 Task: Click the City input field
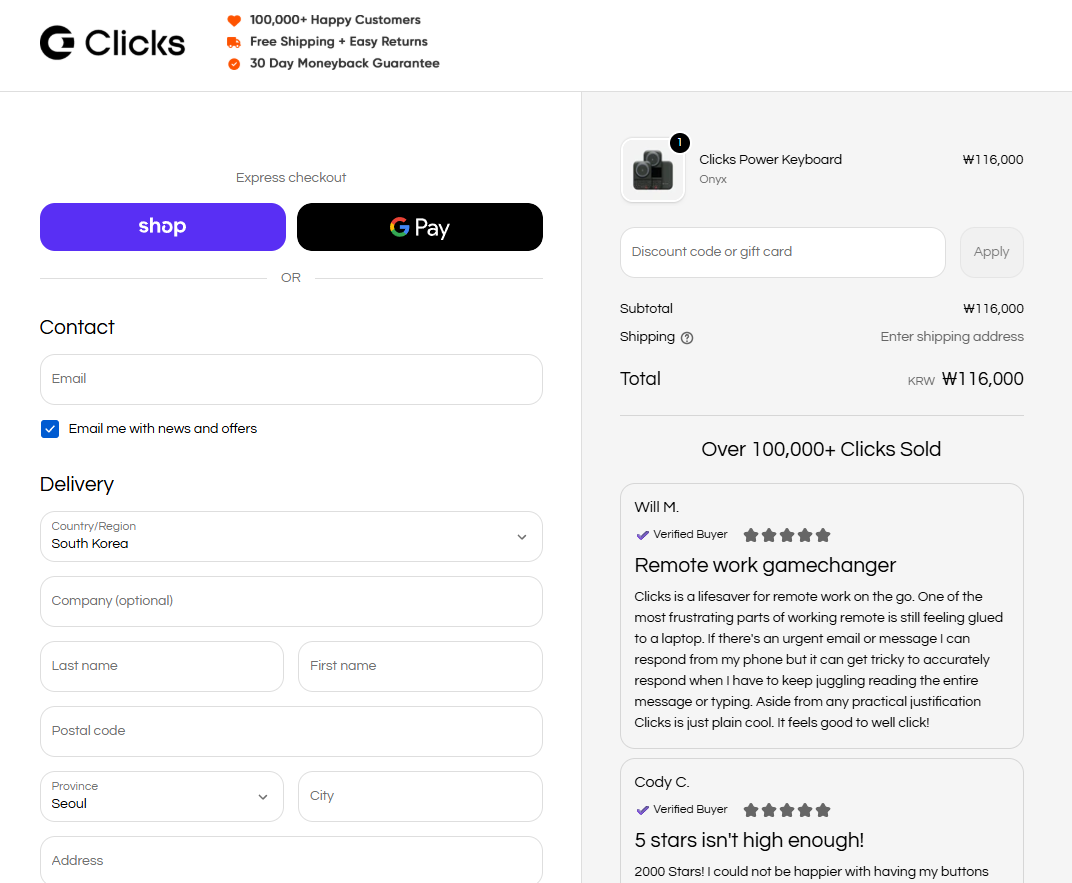click(420, 796)
